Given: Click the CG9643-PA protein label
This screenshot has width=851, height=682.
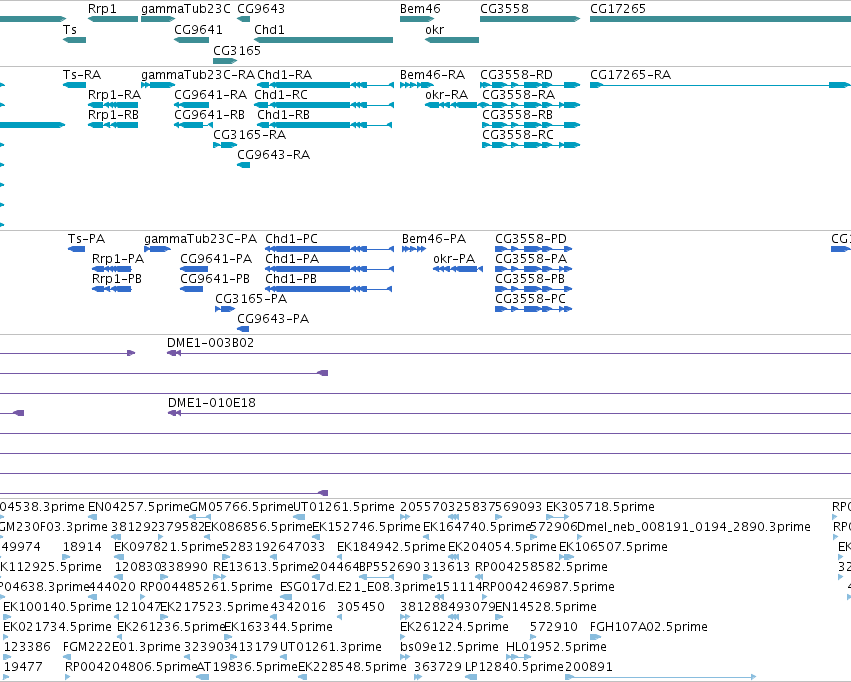Looking at the screenshot, I should [x=273, y=319].
